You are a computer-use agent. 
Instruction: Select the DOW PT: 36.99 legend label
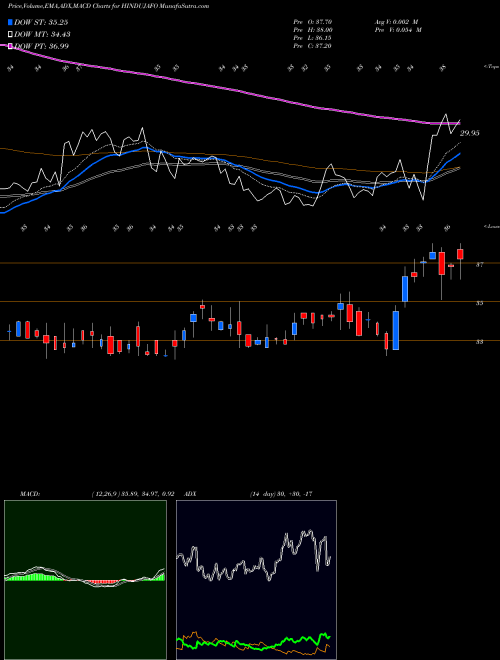tap(41, 46)
